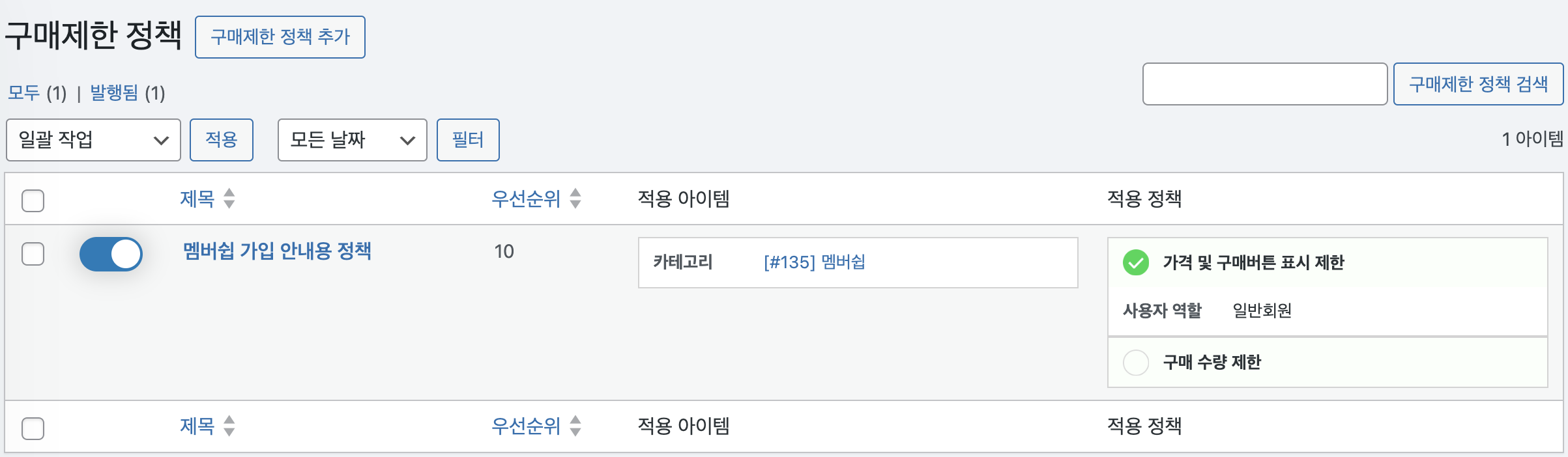Click the green checkmark for 가격 및 구매버튼 표시 제한

click(x=1135, y=262)
